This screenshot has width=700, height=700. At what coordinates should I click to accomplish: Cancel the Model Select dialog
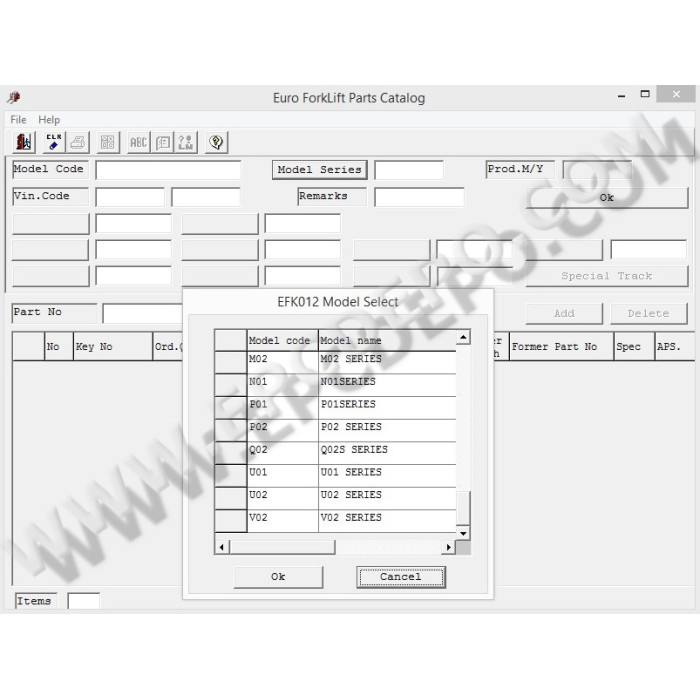(x=401, y=577)
